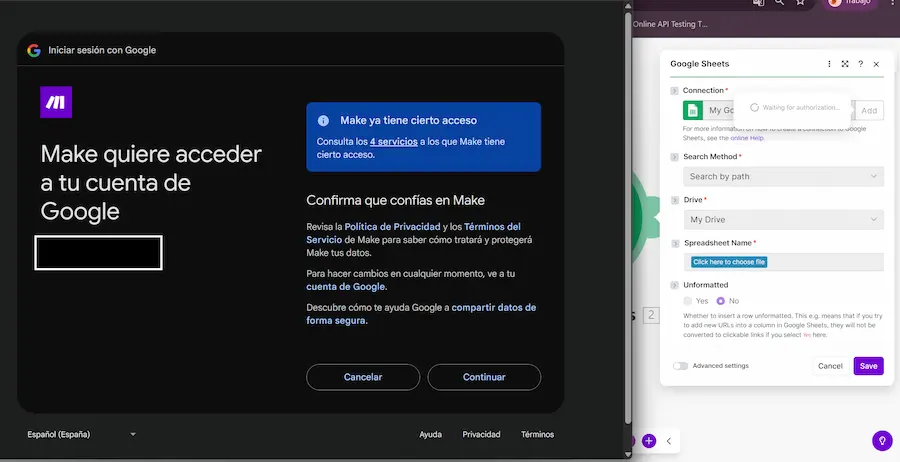Image resolution: width=900 pixels, height=462 pixels.
Task: Open the 4 servicios link
Action: tap(394, 142)
